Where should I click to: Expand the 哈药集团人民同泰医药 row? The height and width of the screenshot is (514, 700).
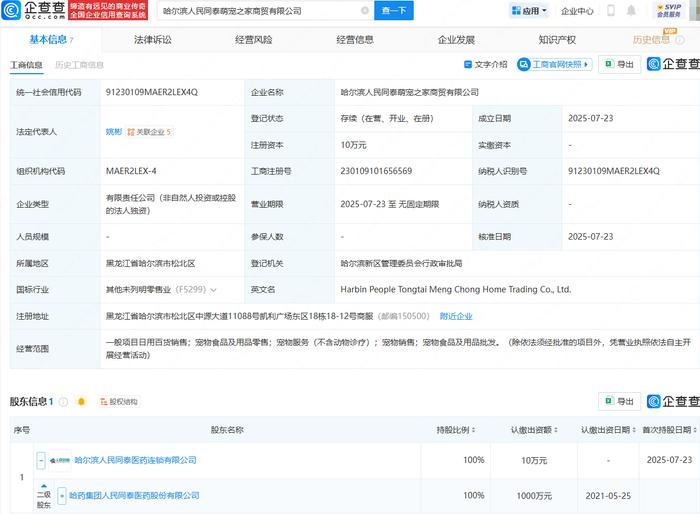pos(62,495)
